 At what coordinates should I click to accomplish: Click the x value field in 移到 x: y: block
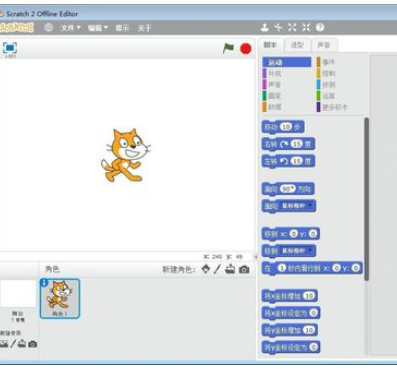293,234
